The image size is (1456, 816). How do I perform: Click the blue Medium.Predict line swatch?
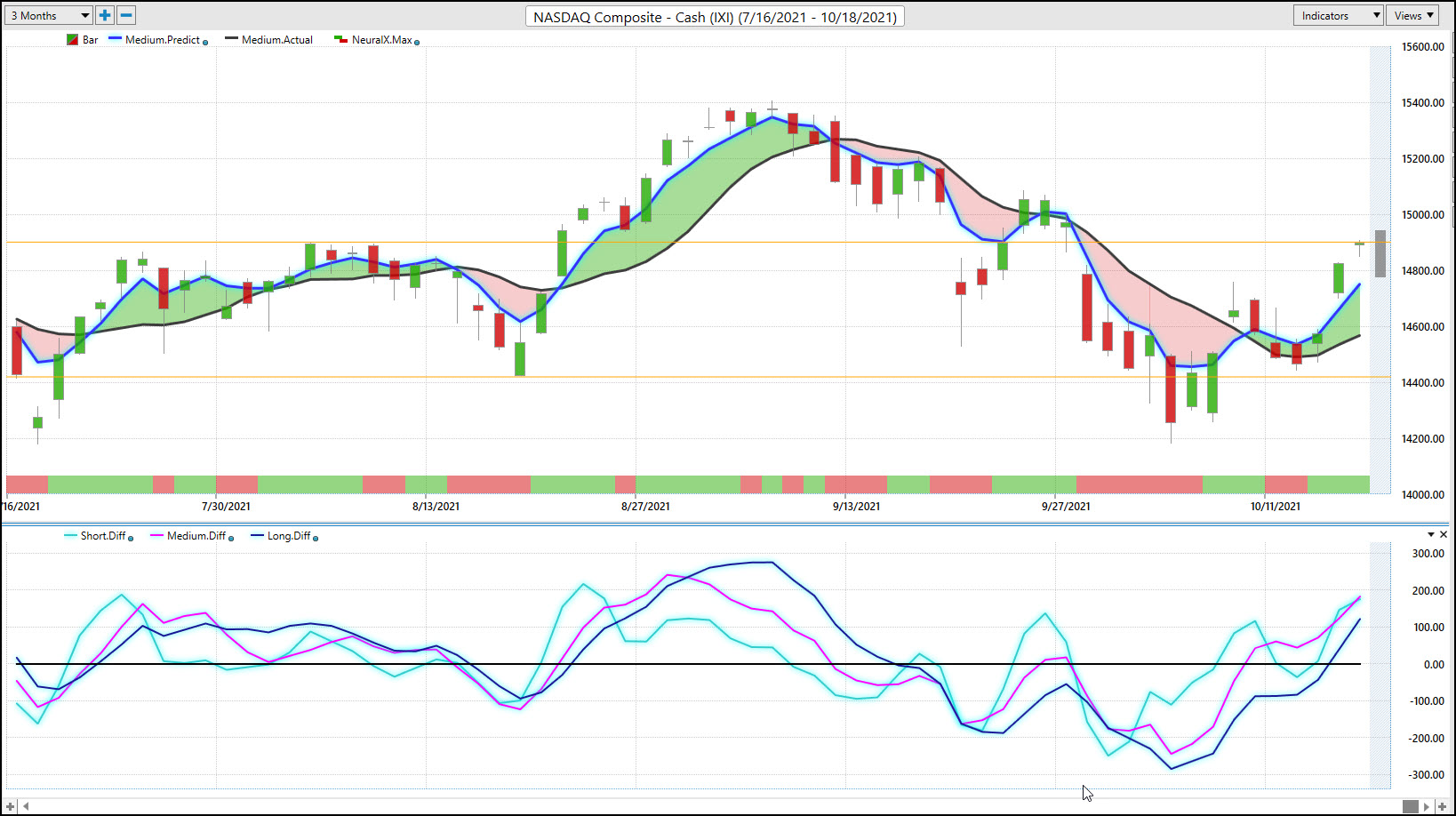(x=115, y=39)
